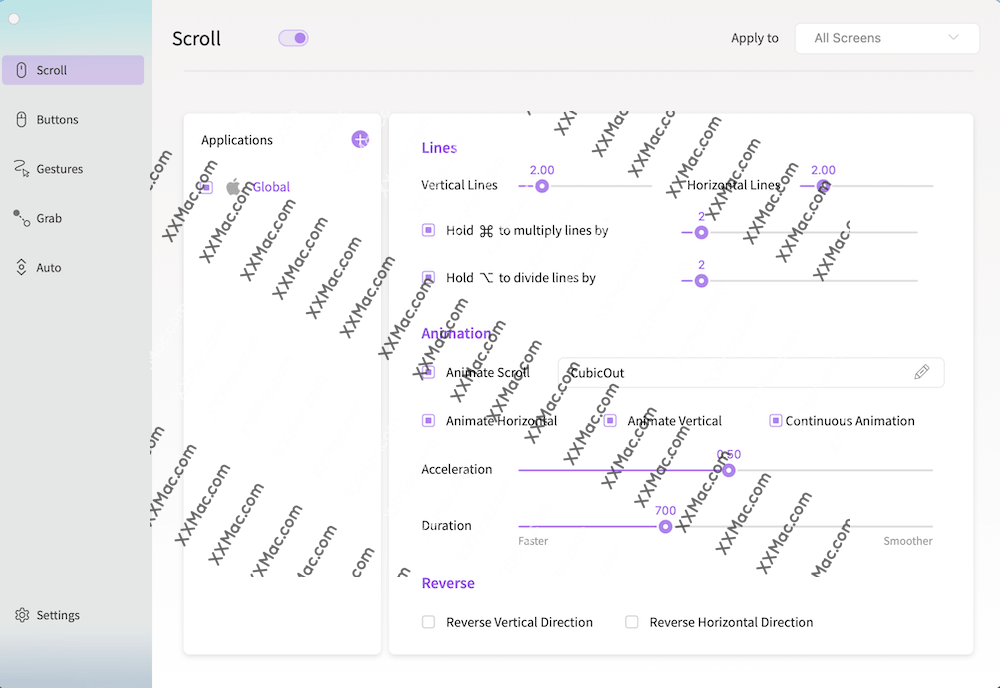
Task: Click the Duration slider handle
Action: (665, 526)
